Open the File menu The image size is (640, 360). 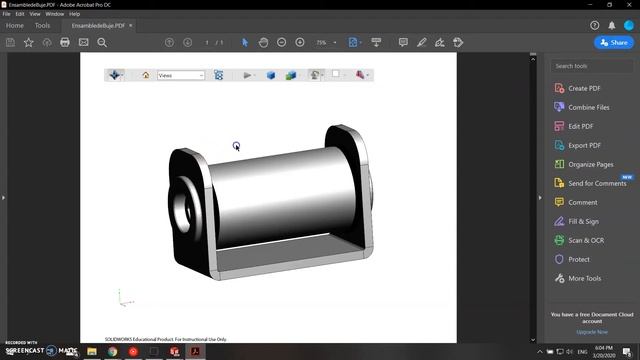pos(7,14)
